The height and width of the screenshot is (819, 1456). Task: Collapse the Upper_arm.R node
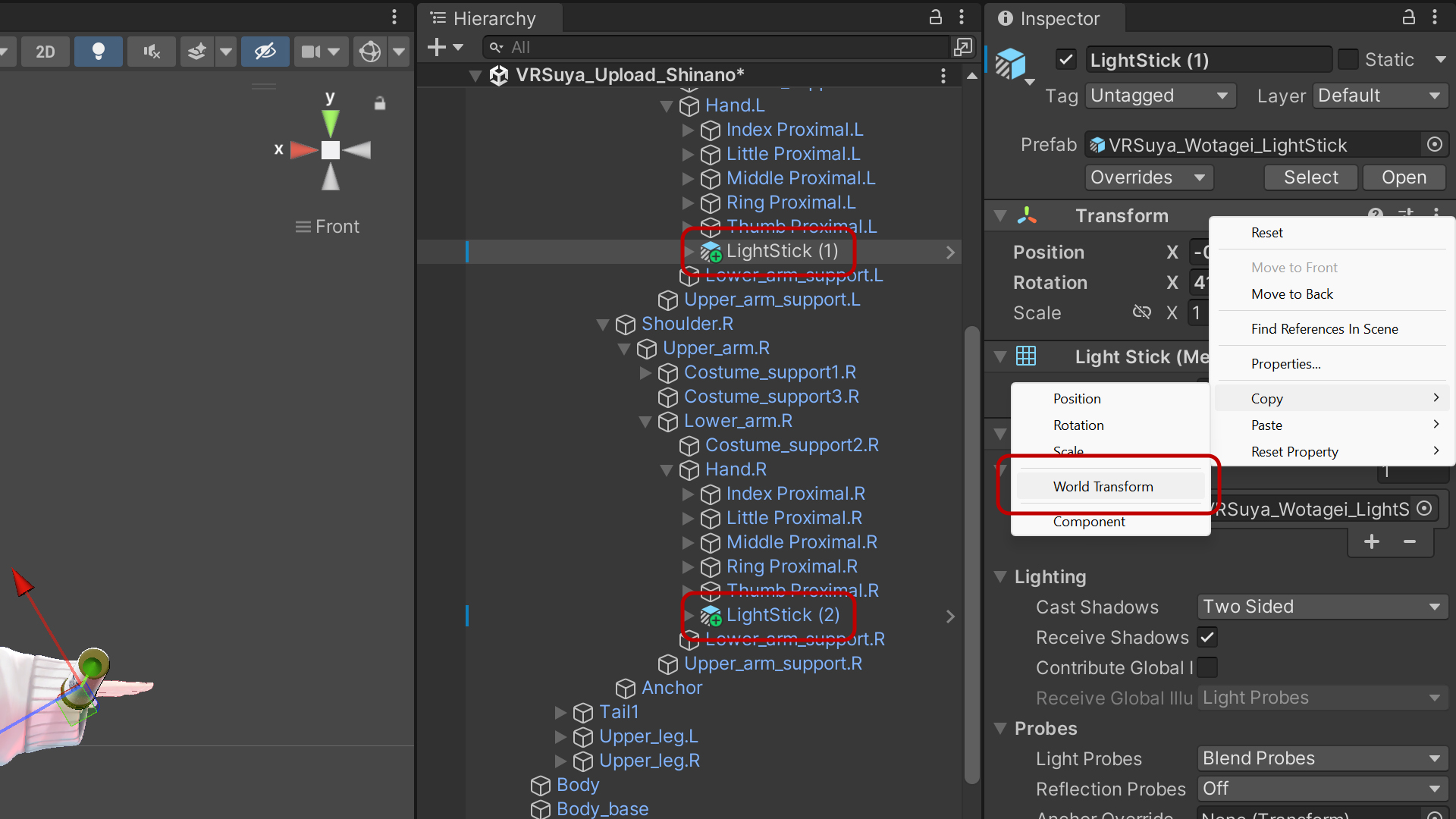coord(624,349)
